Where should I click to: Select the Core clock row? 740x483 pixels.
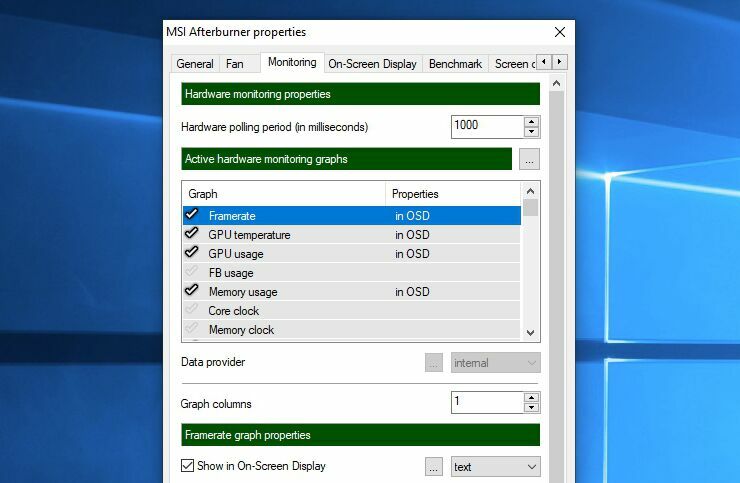click(x=352, y=311)
